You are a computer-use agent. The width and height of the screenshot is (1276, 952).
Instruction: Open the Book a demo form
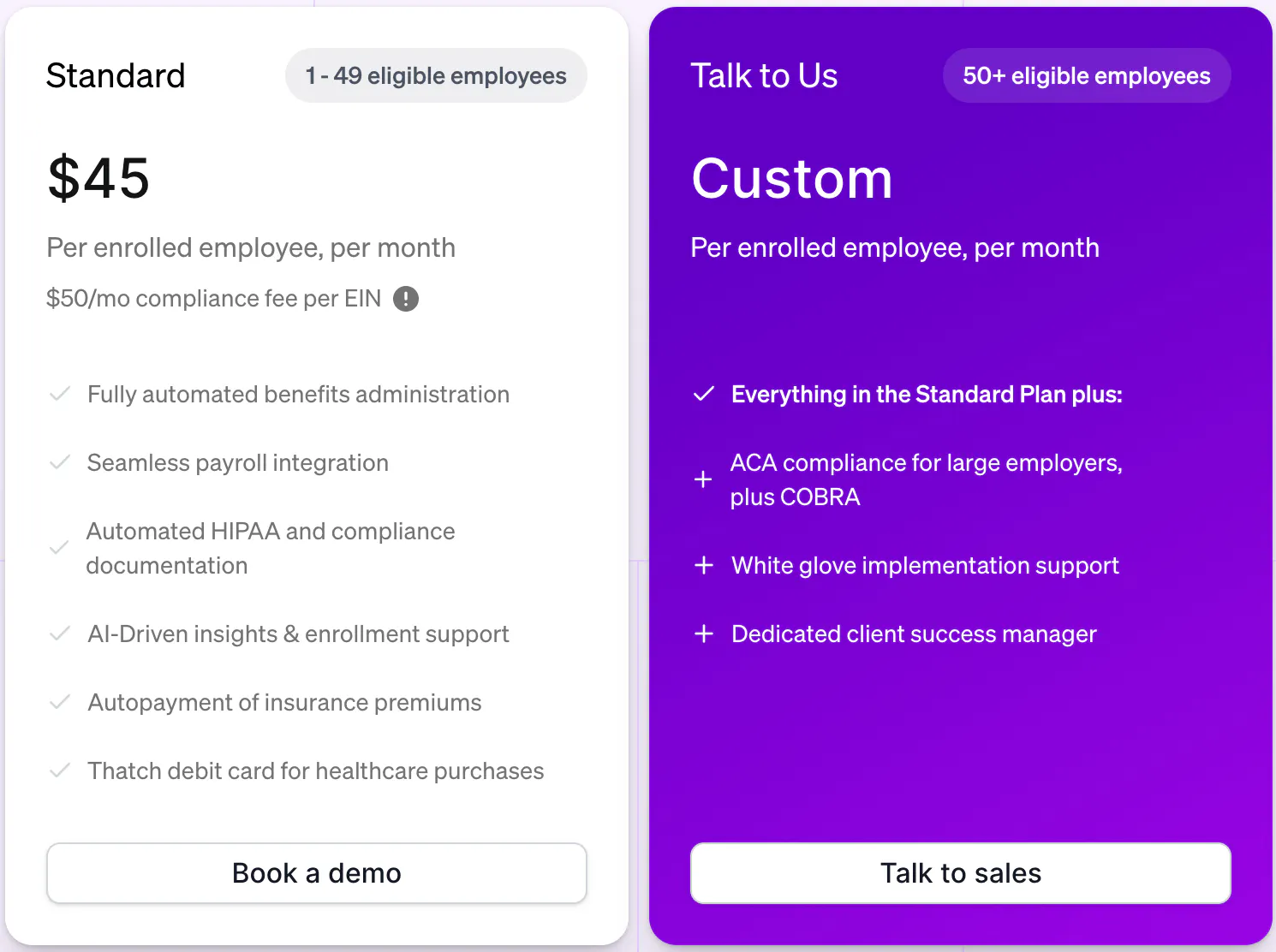316,872
